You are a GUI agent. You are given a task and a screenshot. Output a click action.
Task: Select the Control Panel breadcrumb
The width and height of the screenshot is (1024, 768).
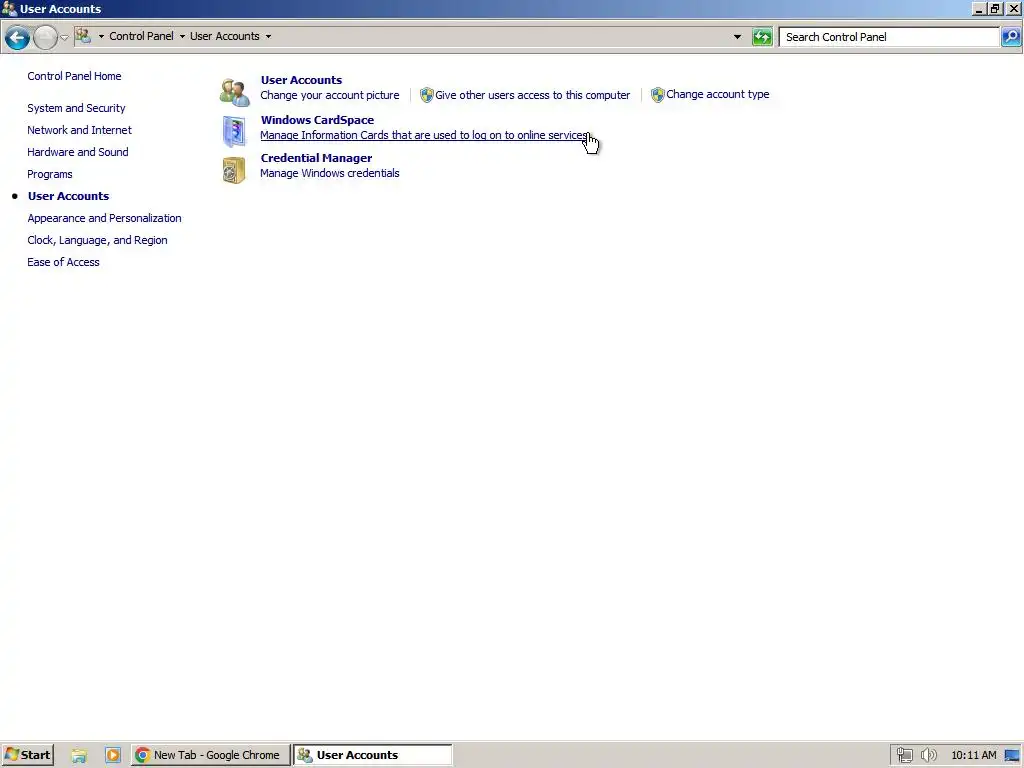pos(141,36)
